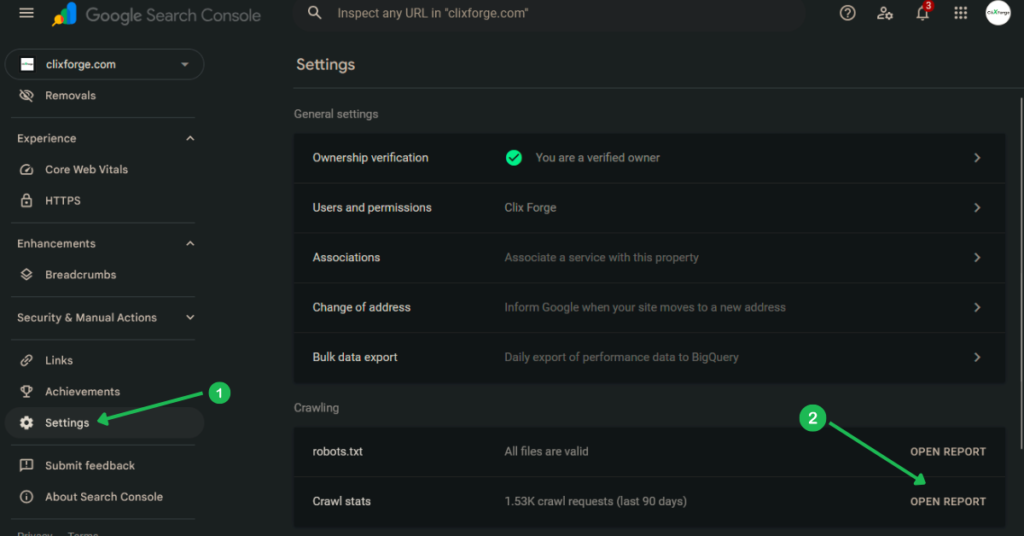Image resolution: width=1024 pixels, height=536 pixels.
Task: Open Core Web Vitals report
Action: pos(86,169)
